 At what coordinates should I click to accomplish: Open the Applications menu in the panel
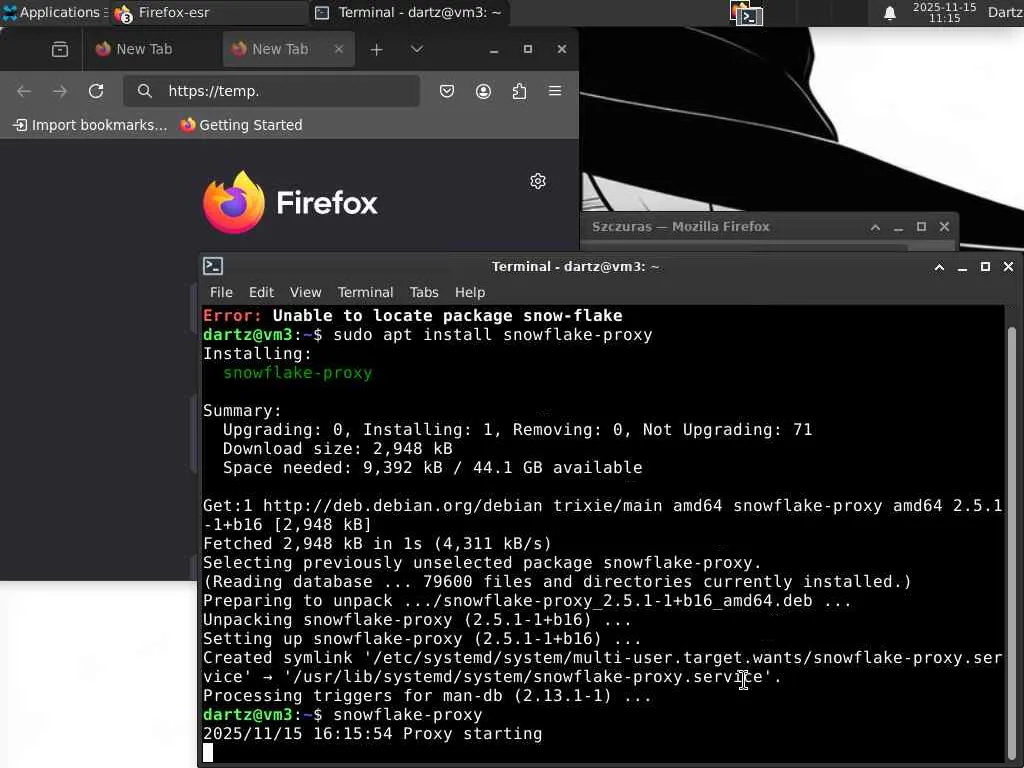[54, 12]
